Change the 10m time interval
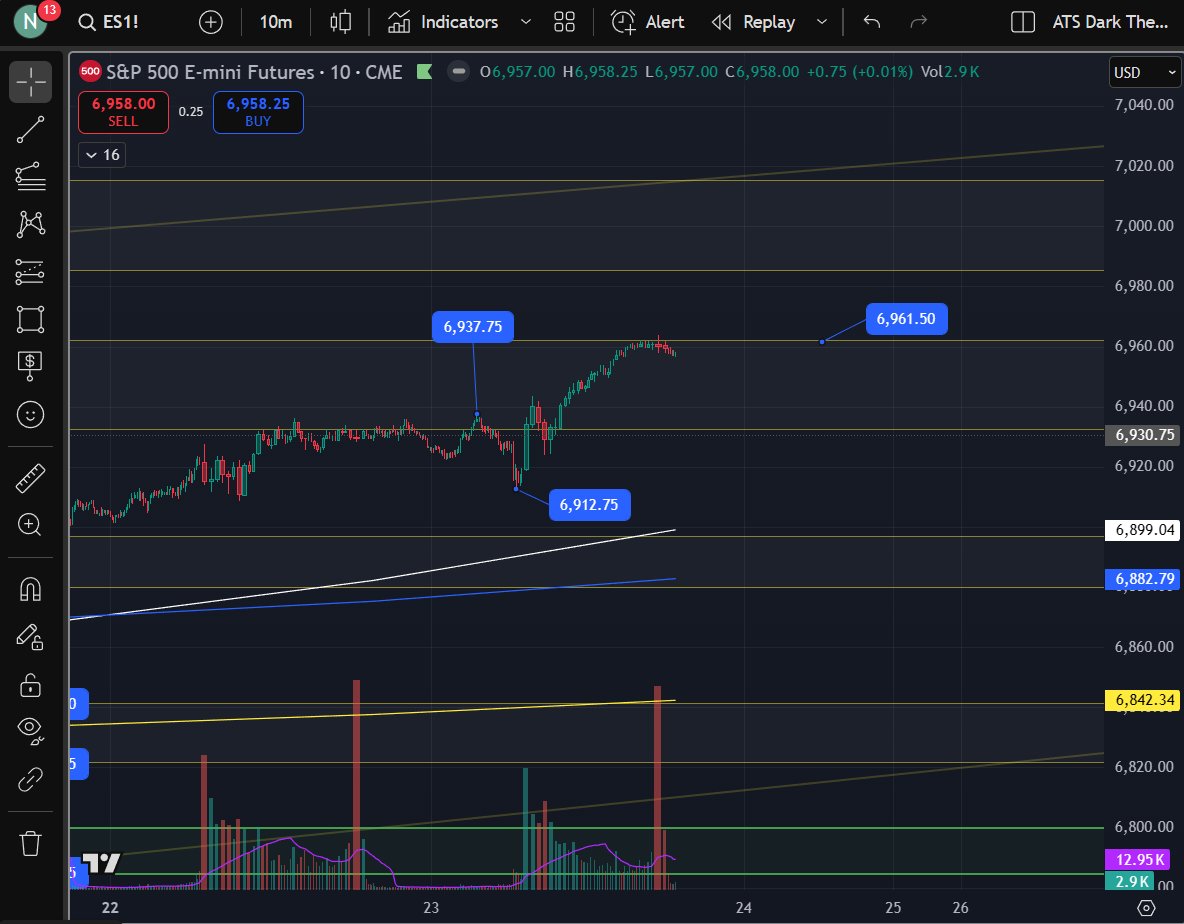1184x924 pixels. [276, 22]
